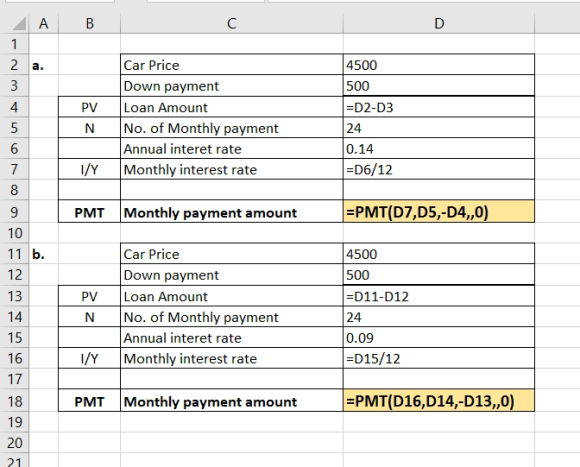The height and width of the screenshot is (467, 580).
Task: Select column B header
Action: click(90, 24)
